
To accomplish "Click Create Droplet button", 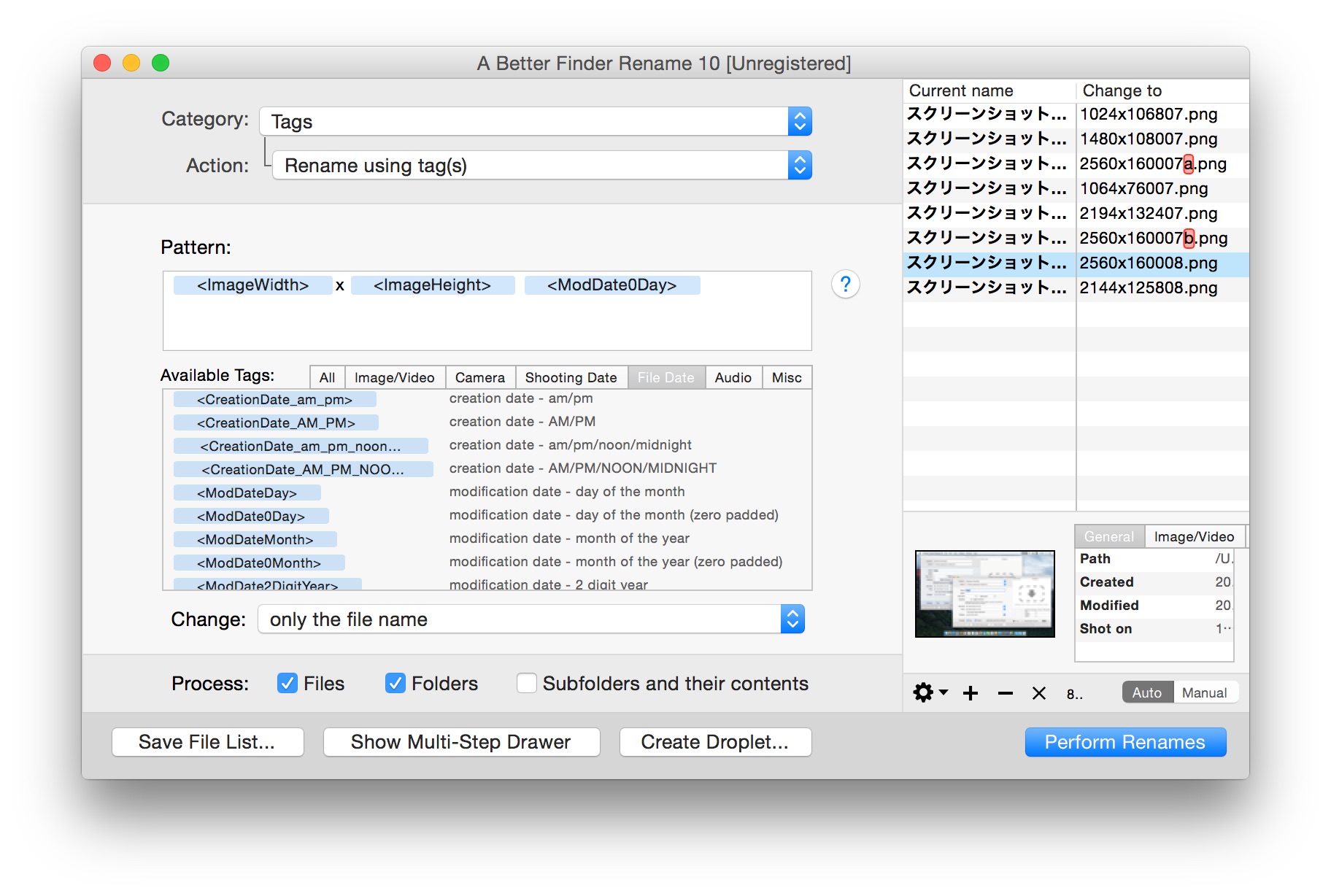I will [715, 742].
